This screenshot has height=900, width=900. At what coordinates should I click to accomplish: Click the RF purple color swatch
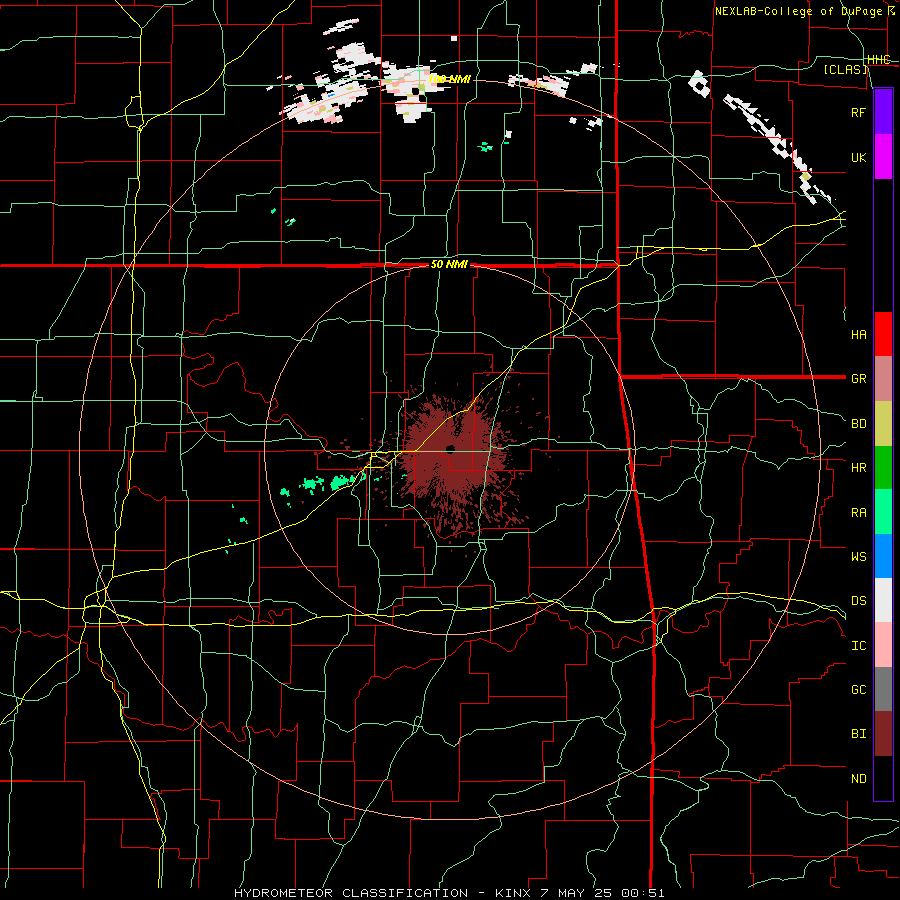[x=883, y=112]
